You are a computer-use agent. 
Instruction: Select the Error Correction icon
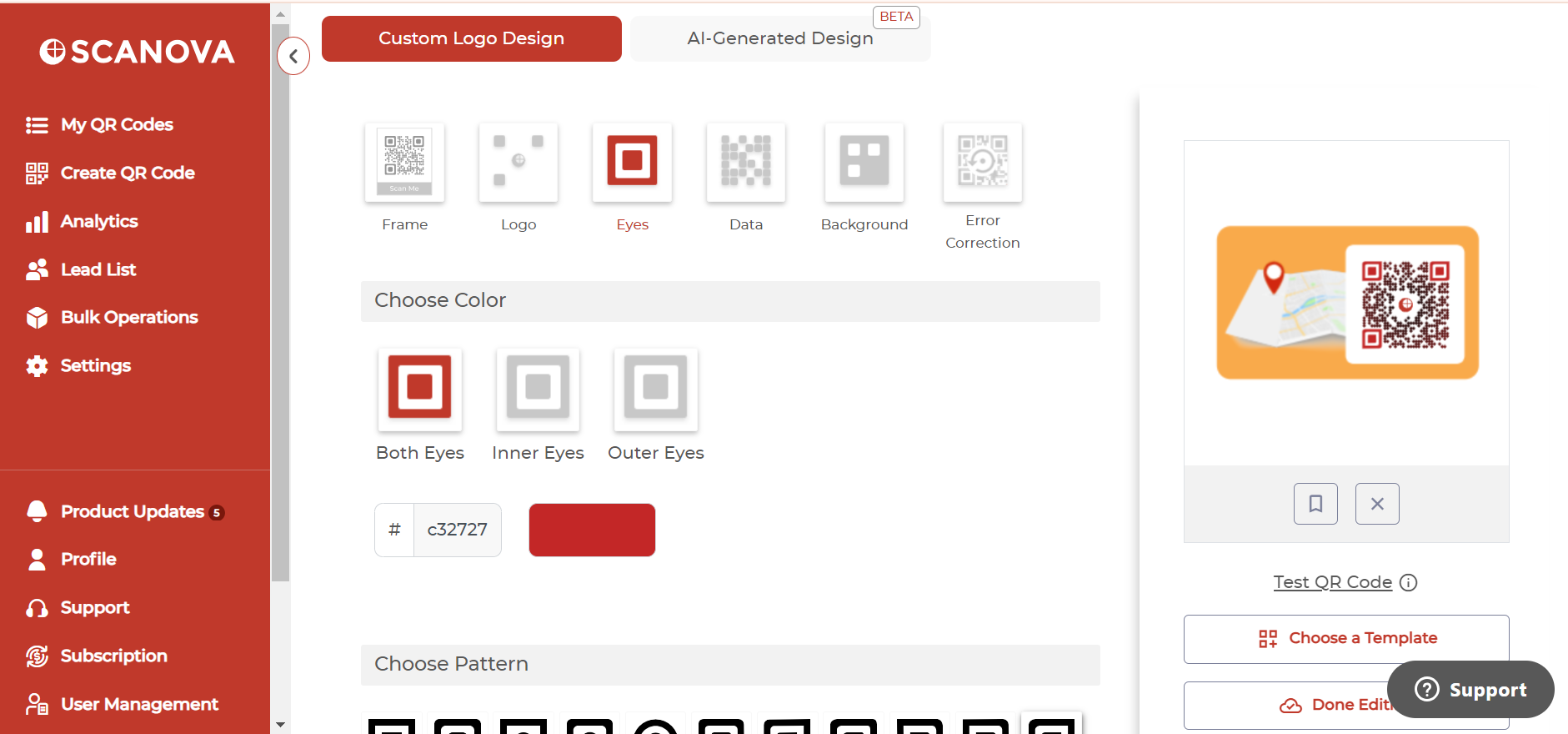pyautogui.click(x=982, y=163)
